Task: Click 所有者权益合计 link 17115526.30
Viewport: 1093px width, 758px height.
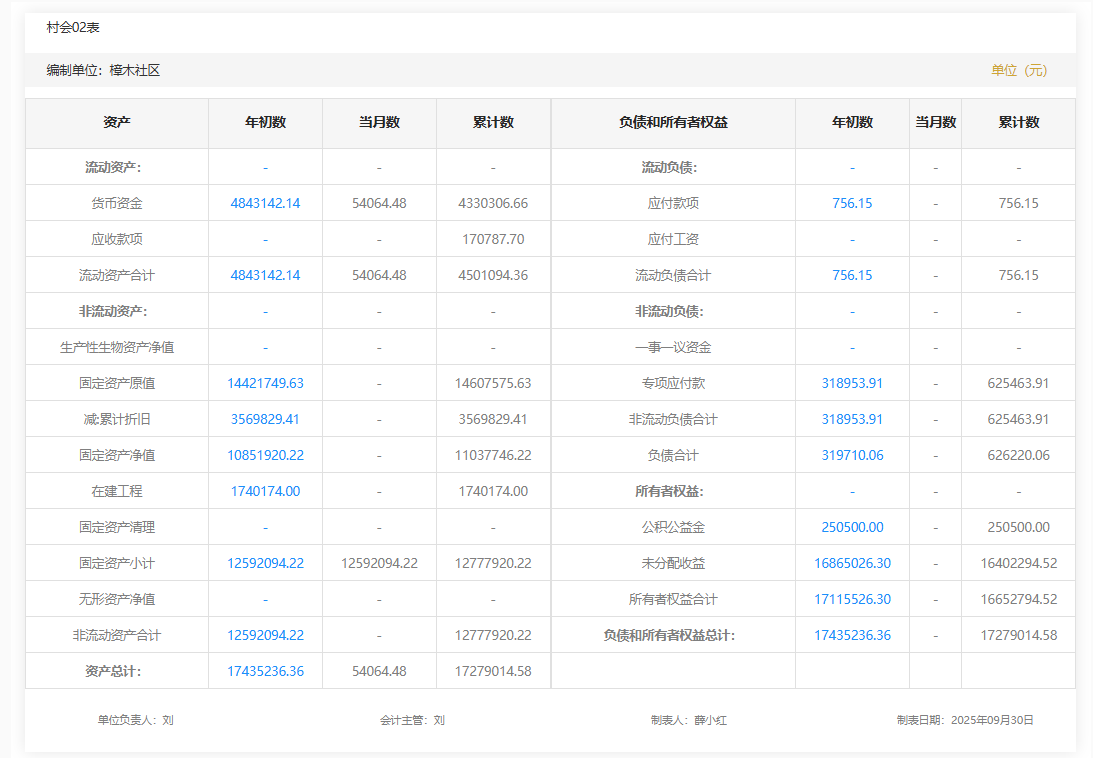Action: tap(852, 599)
